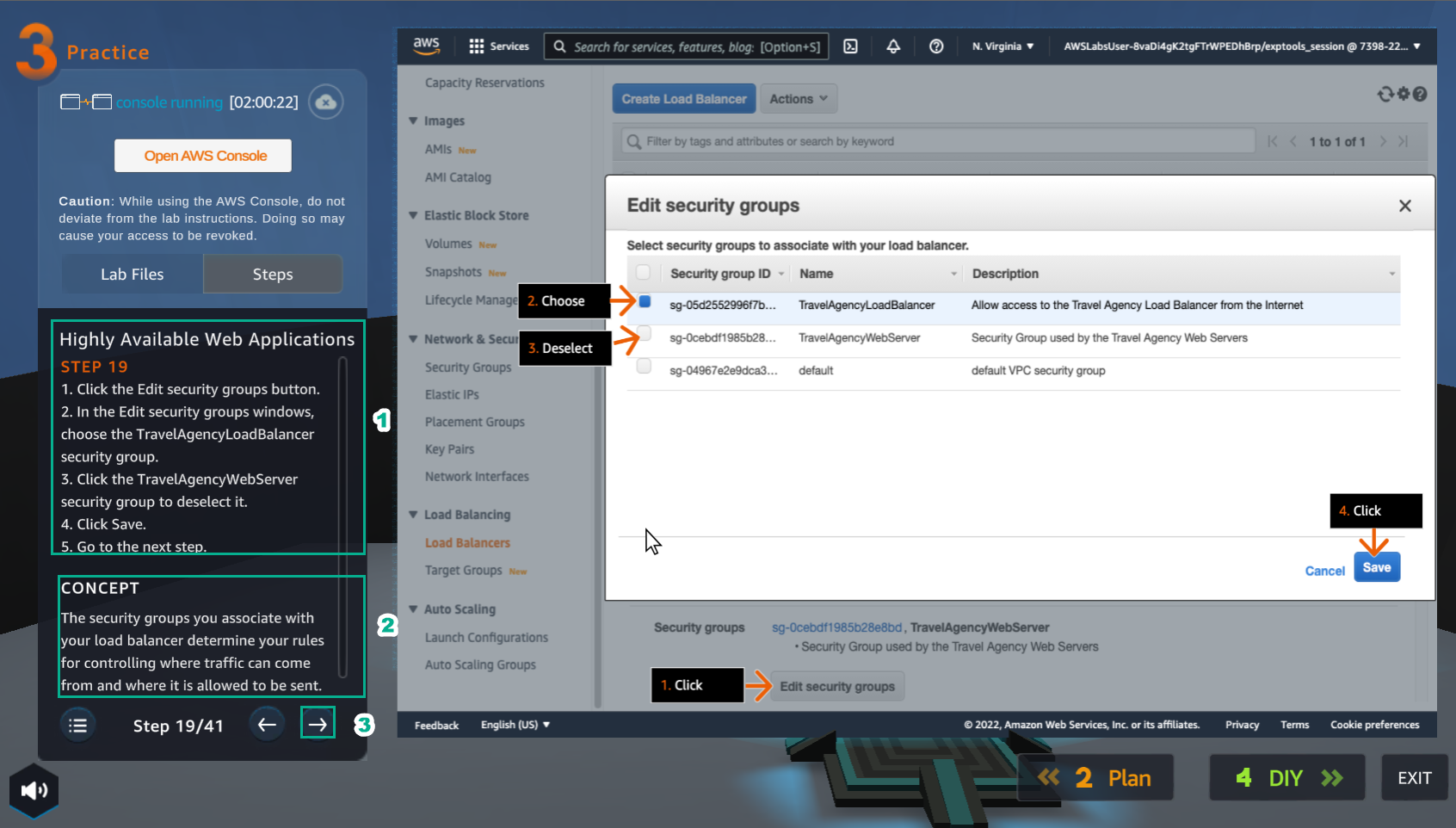Toggle the sound speaker icon
The height and width of the screenshot is (828, 1456).
[34, 790]
